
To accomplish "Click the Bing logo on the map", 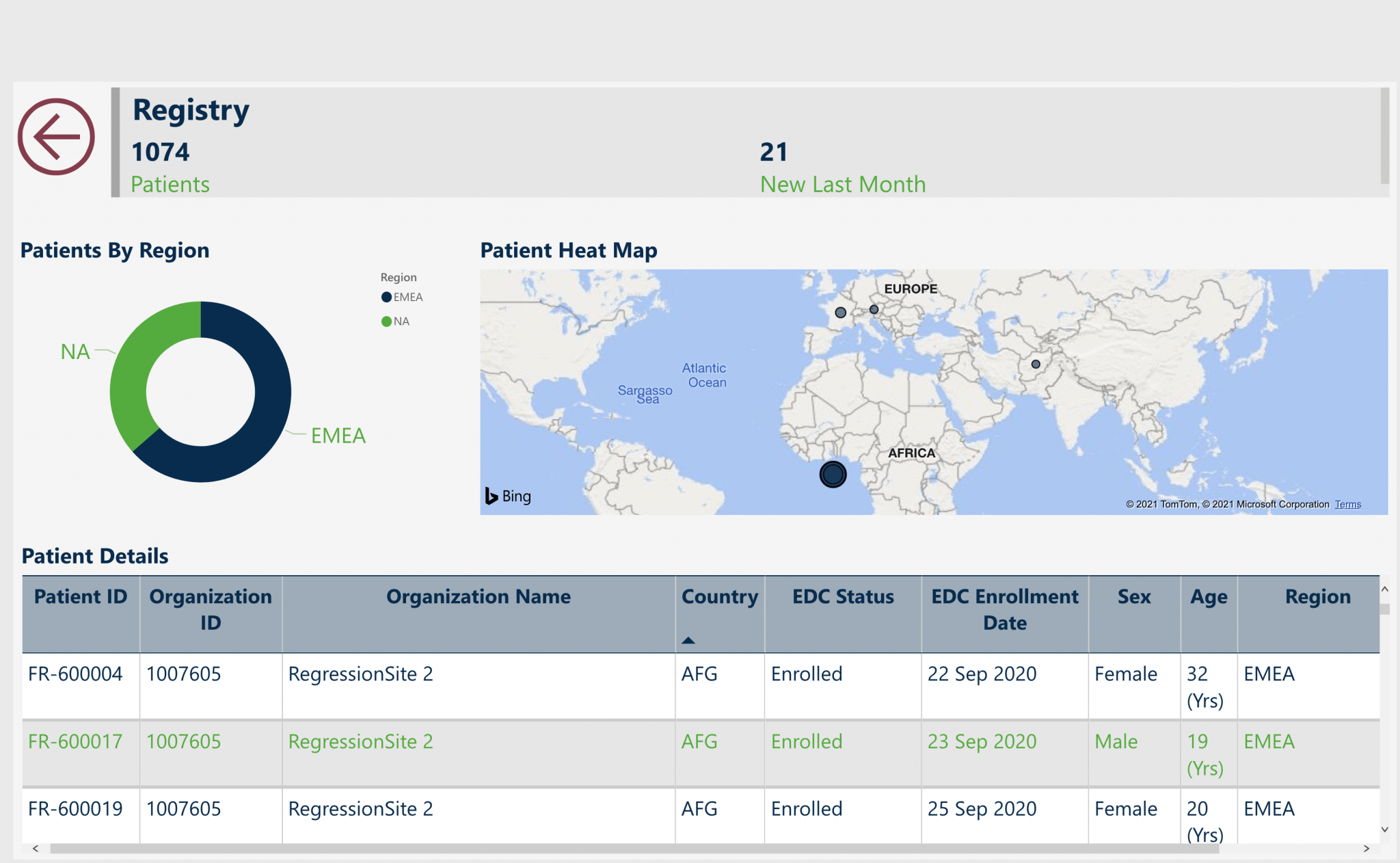I will tap(507, 496).
